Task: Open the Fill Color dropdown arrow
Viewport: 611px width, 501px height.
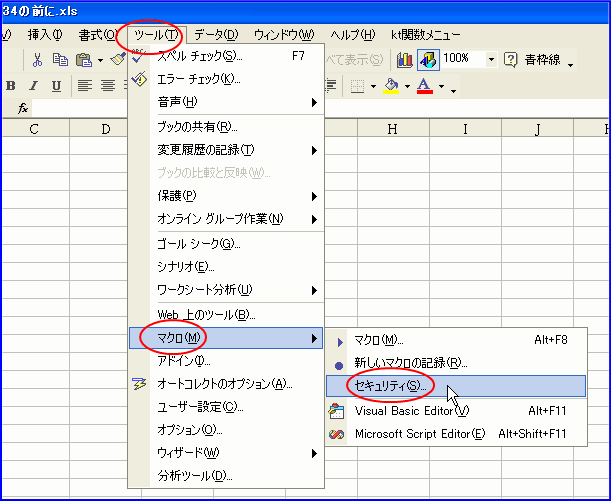Action: click(407, 86)
